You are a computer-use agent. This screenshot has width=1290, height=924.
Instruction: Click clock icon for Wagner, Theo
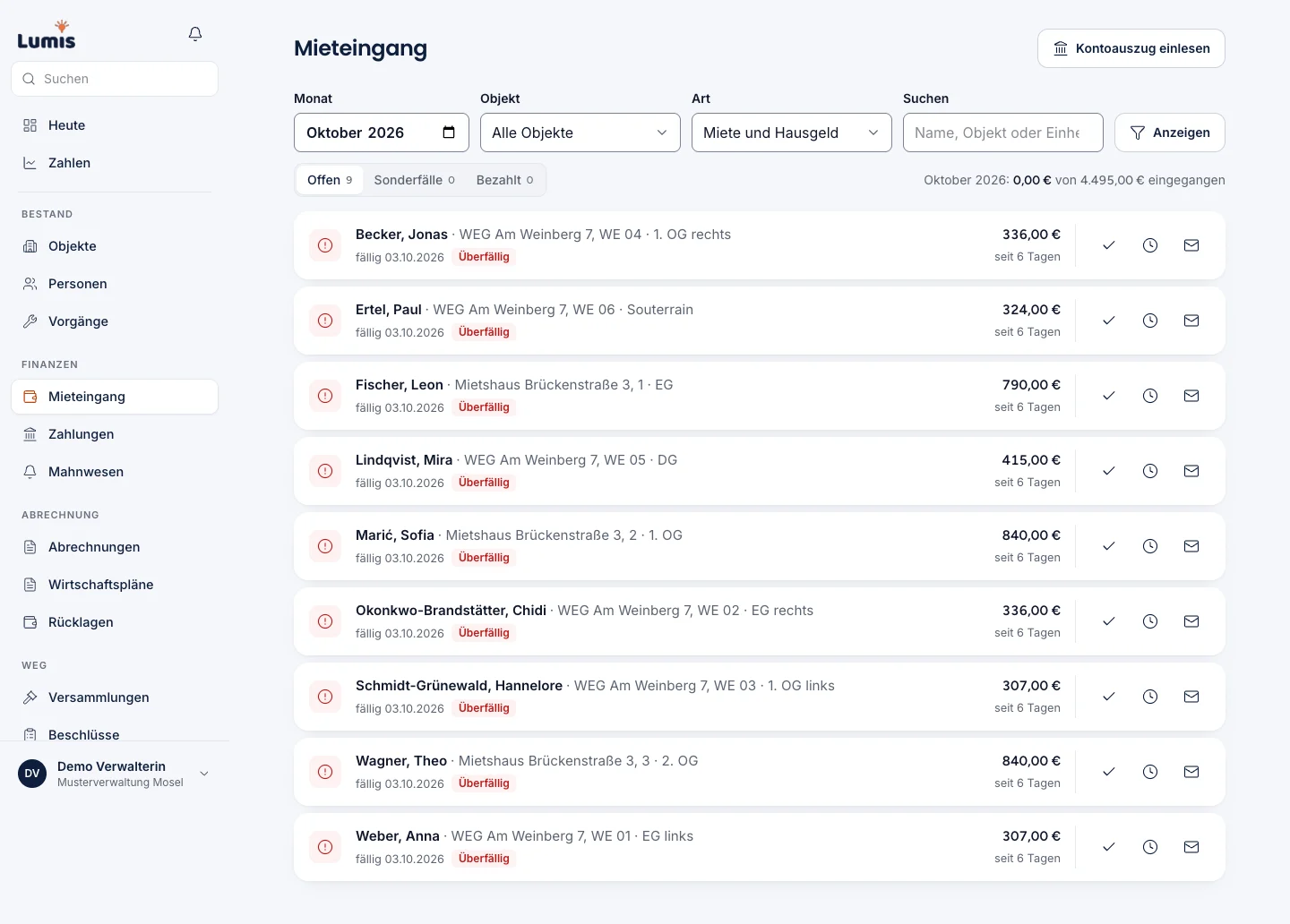[1150, 772]
